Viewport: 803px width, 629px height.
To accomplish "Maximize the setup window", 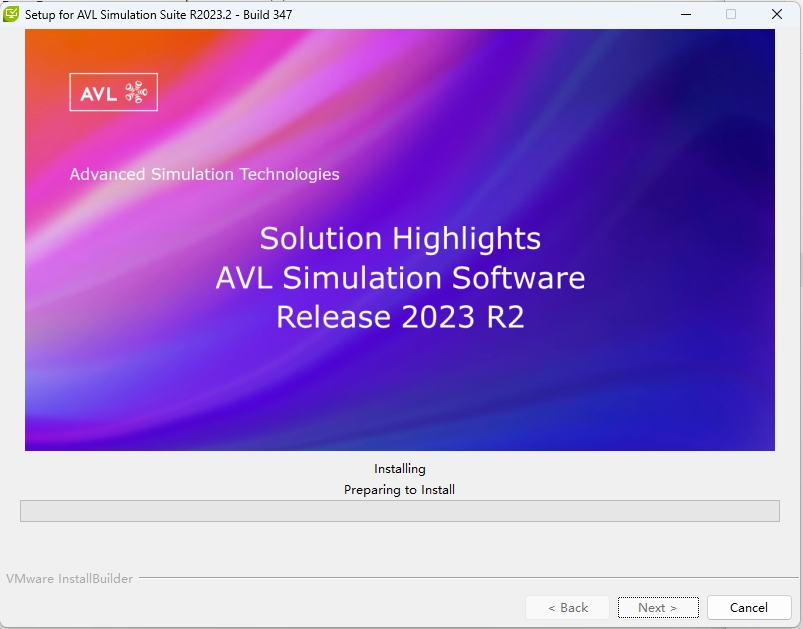I will point(731,15).
